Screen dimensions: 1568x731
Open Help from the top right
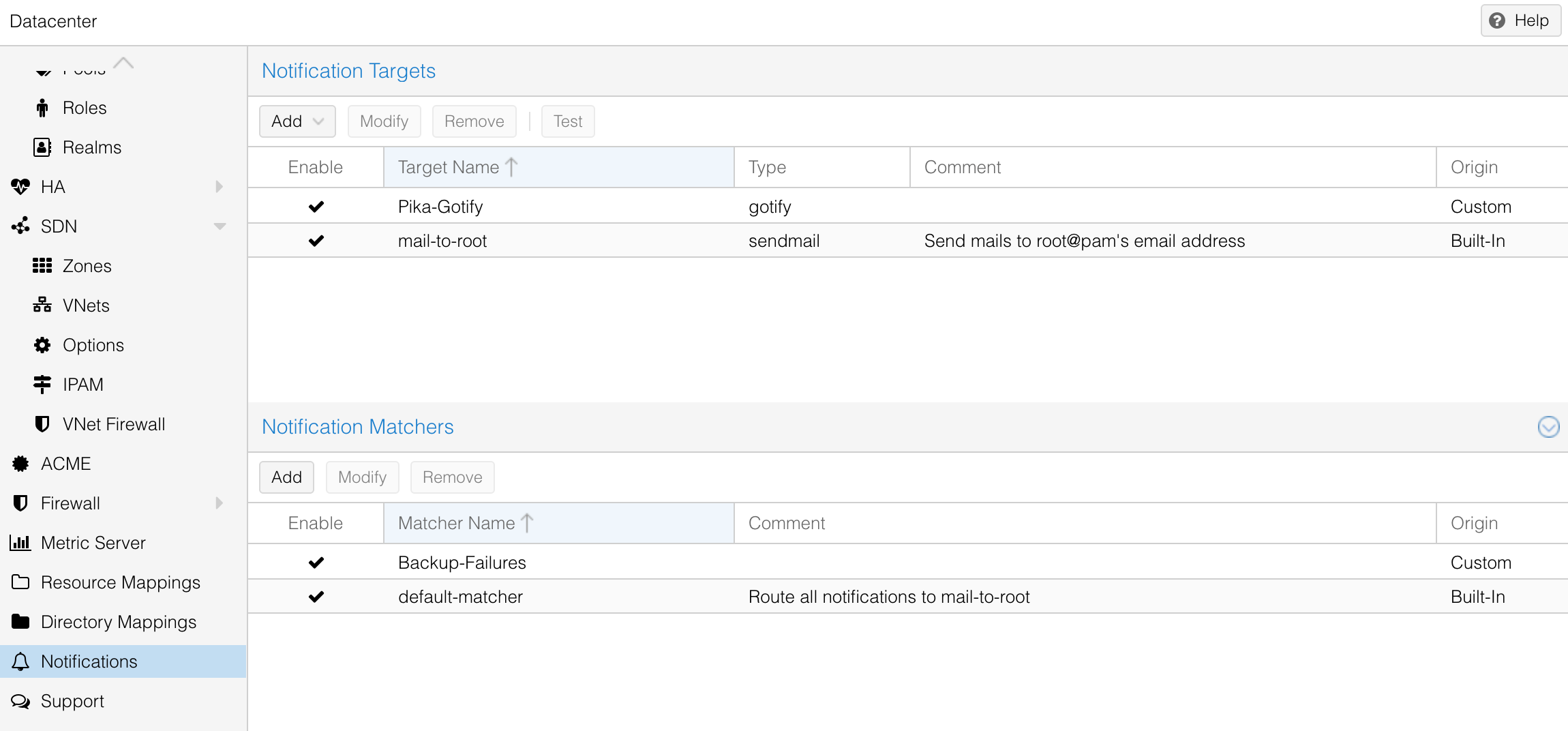(x=1520, y=20)
